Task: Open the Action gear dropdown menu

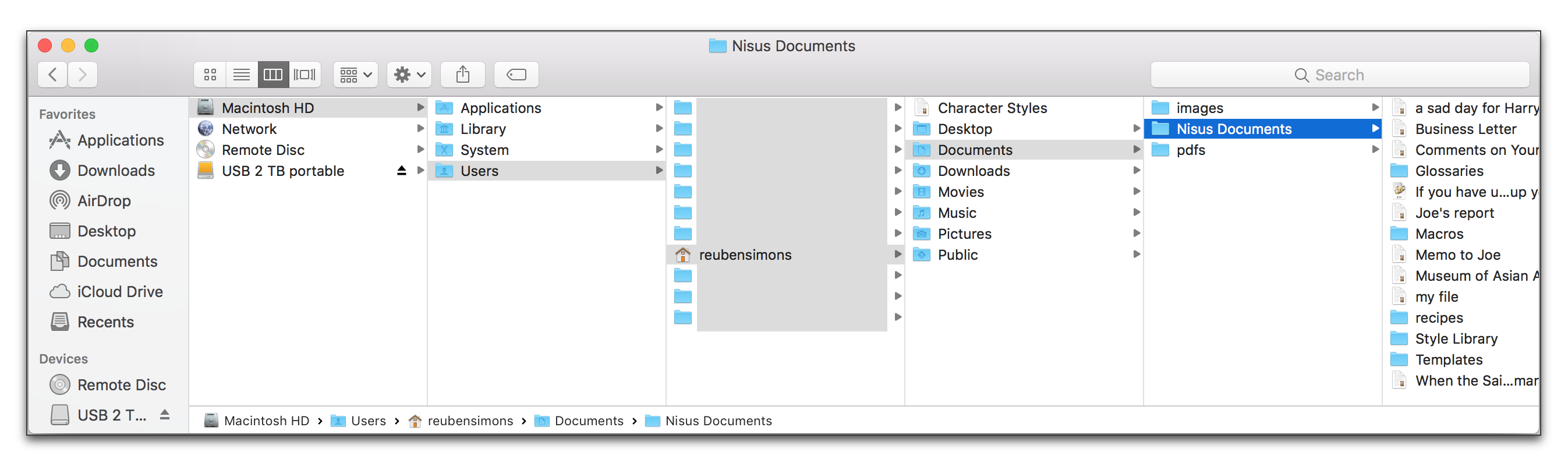Action: [x=409, y=75]
